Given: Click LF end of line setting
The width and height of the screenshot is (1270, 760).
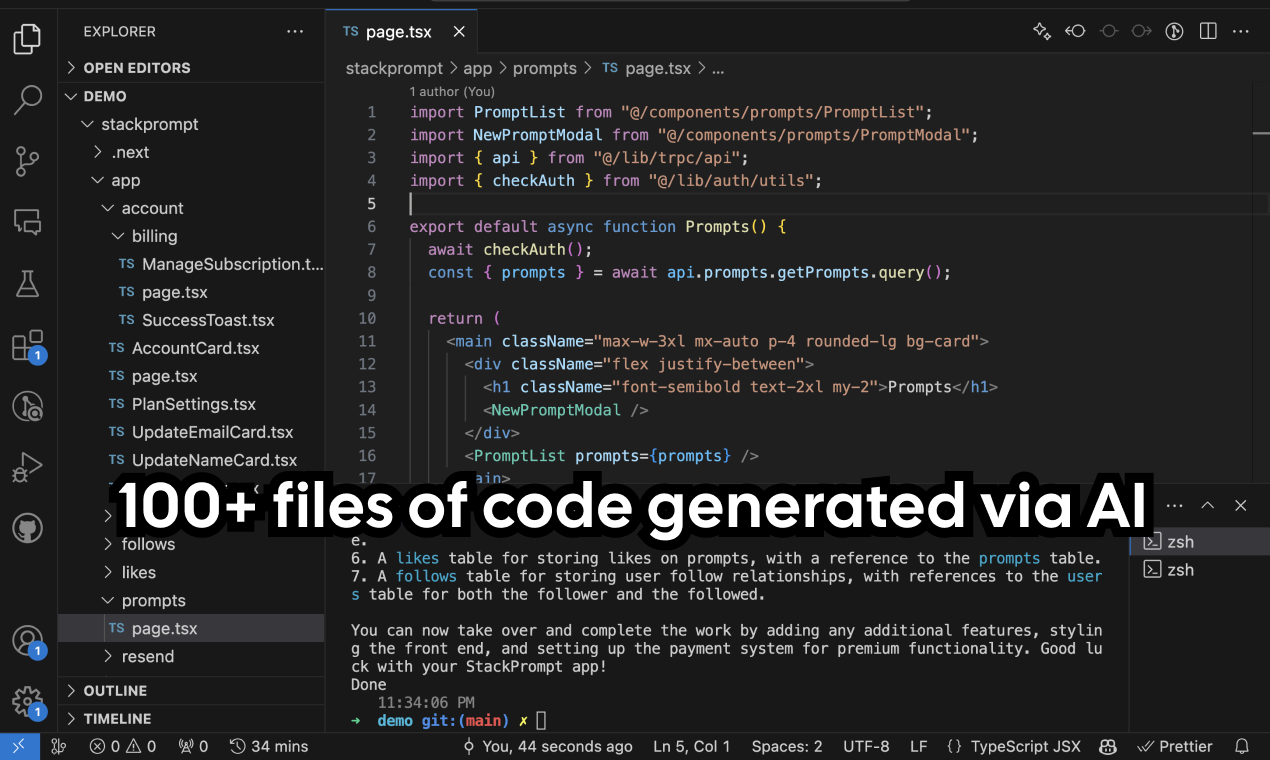Looking at the screenshot, I should point(918,746).
